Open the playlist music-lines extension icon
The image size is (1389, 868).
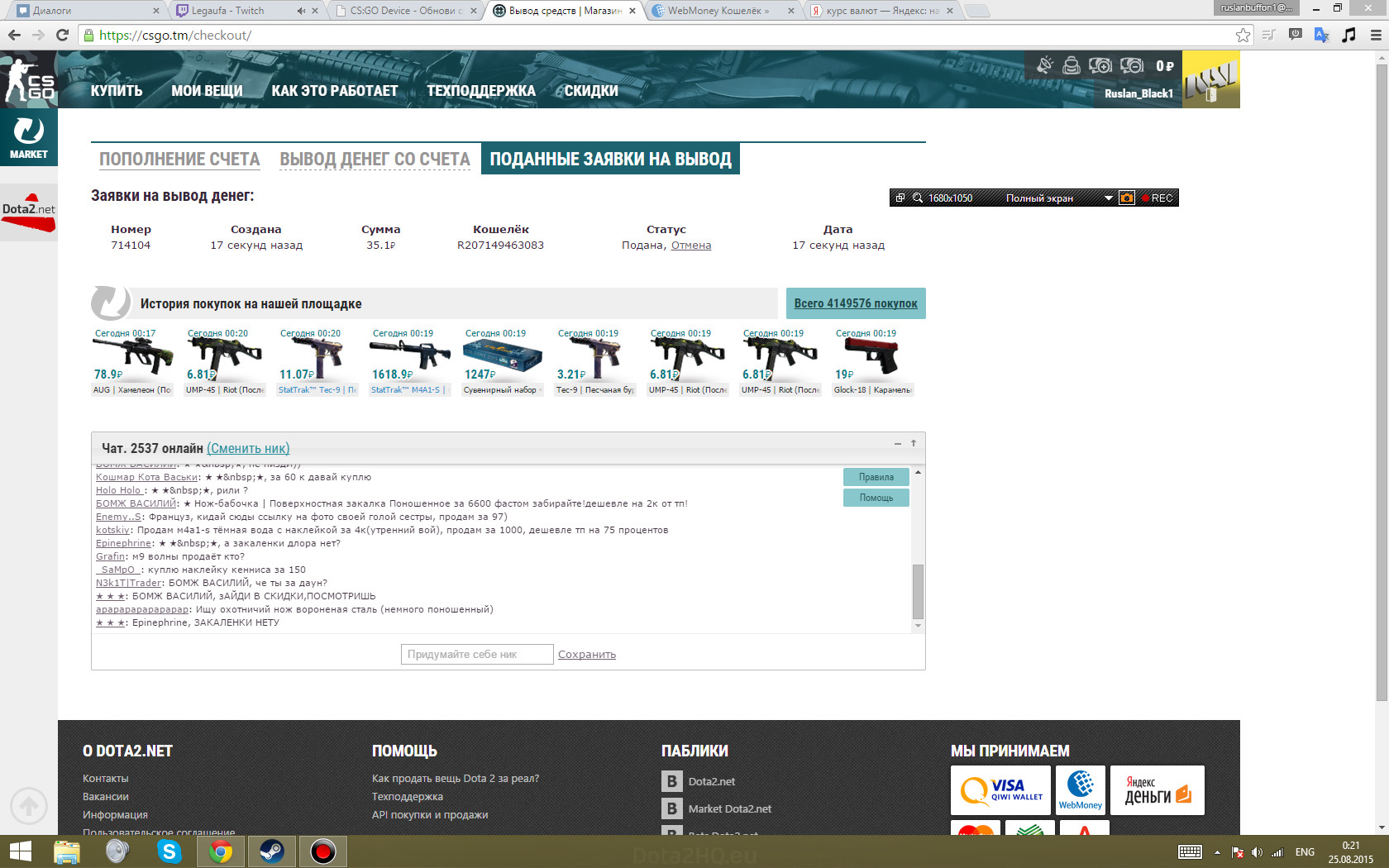tap(1269, 35)
